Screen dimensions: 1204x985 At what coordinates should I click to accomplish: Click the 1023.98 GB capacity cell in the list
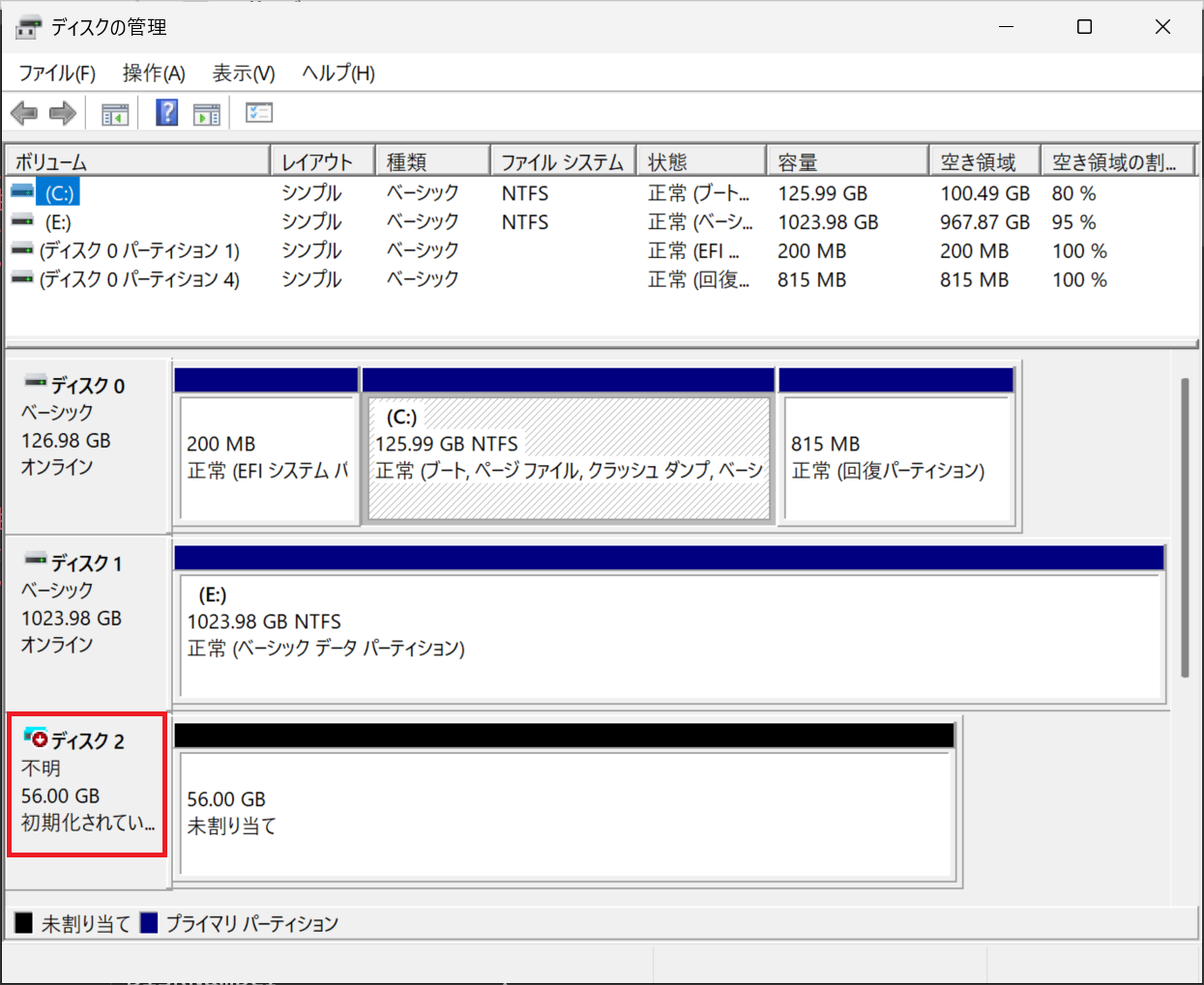click(828, 222)
